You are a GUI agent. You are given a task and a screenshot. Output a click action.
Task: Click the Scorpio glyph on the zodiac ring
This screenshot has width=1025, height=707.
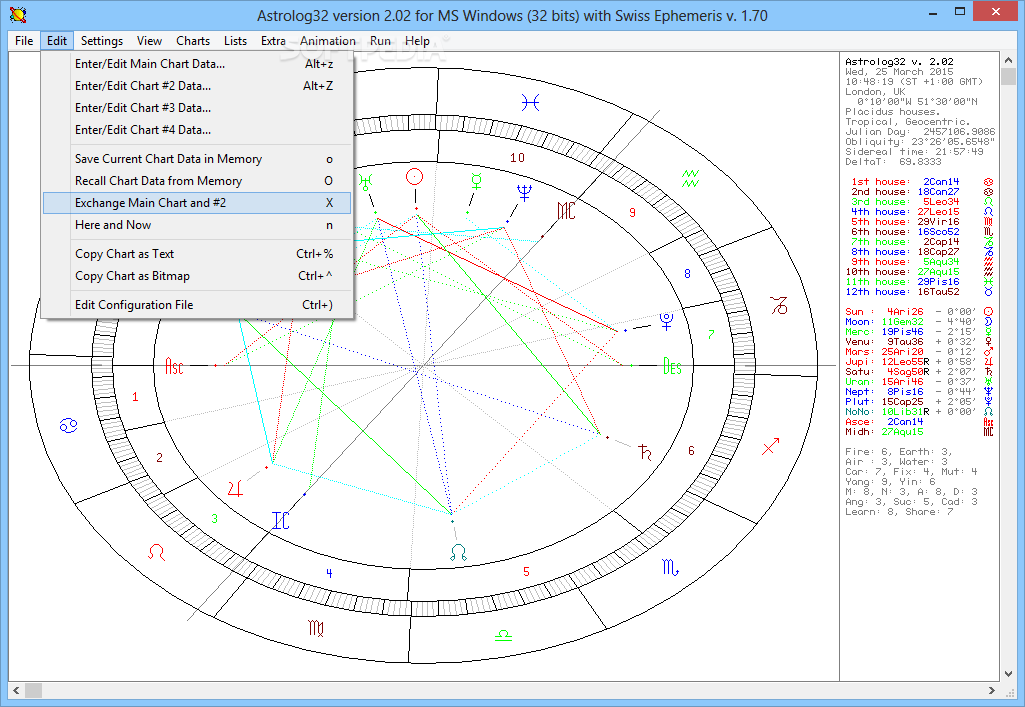(x=670, y=567)
